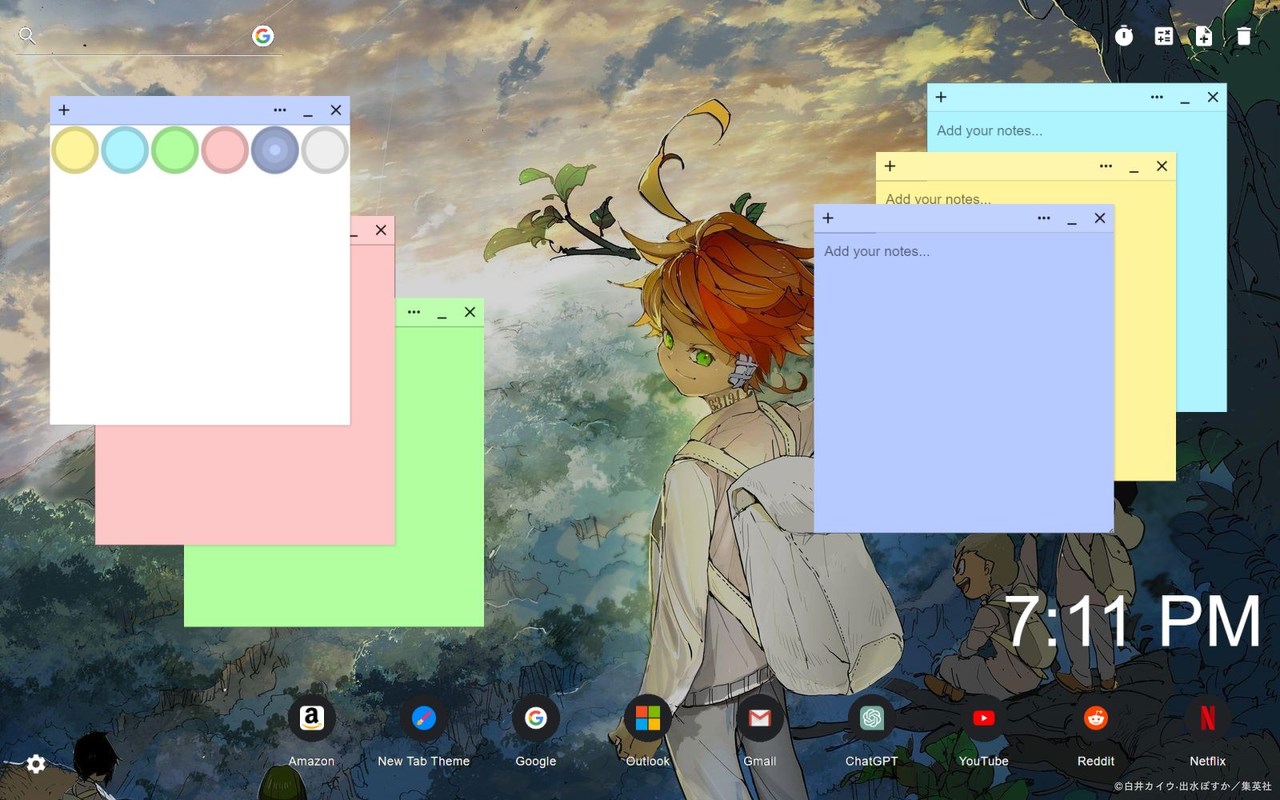The width and height of the screenshot is (1280, 800).
Task: Click into the cyan note's text area
Action: click(x=1077, y=131)
